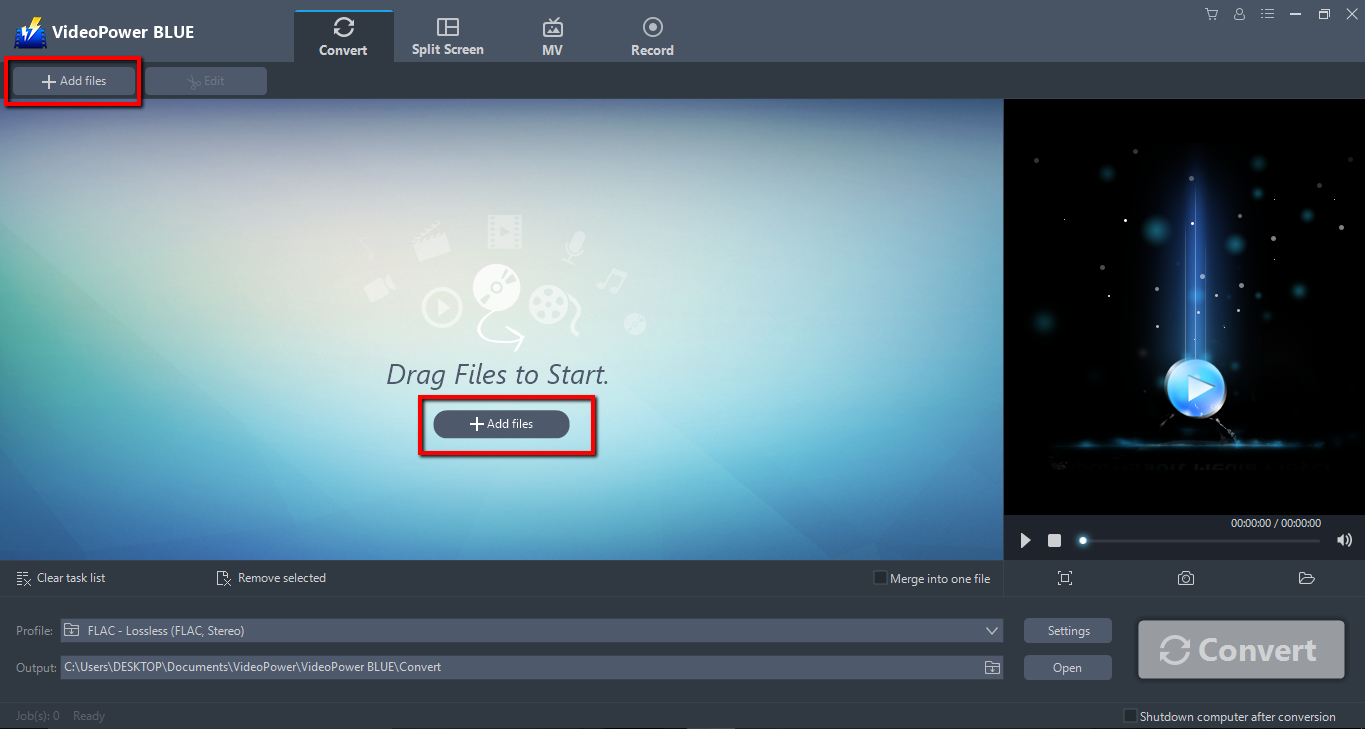
Task: Open the Split Screen tab
Action: tap(447, 34)
